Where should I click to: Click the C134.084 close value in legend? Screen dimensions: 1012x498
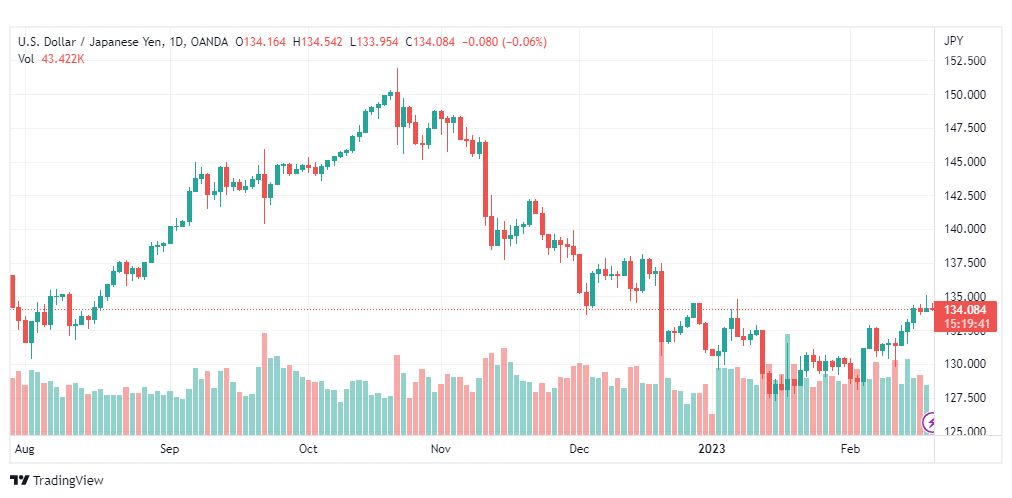click(430, 42)
